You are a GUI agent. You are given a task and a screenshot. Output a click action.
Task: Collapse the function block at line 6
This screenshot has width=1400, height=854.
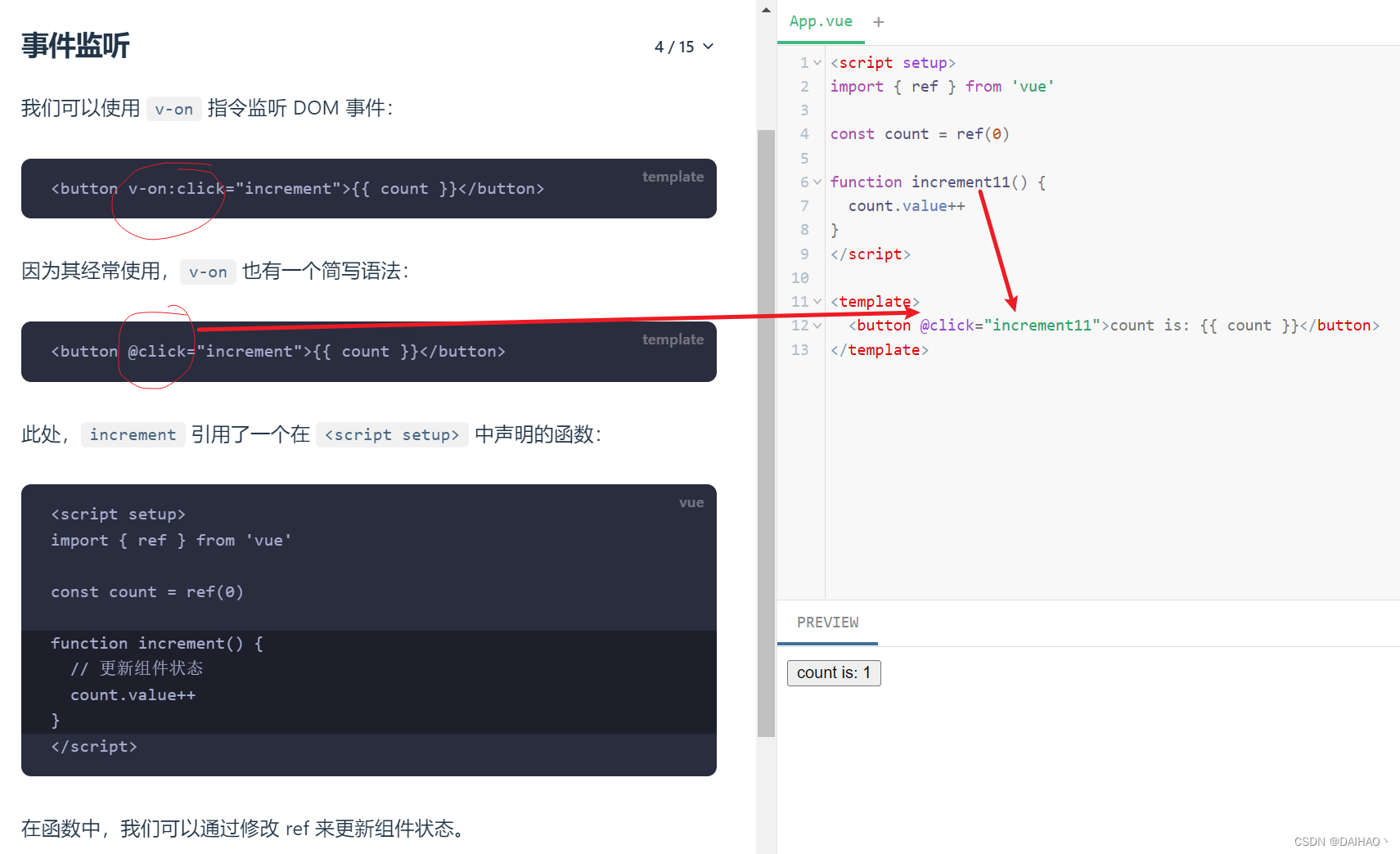coord(817,182)
